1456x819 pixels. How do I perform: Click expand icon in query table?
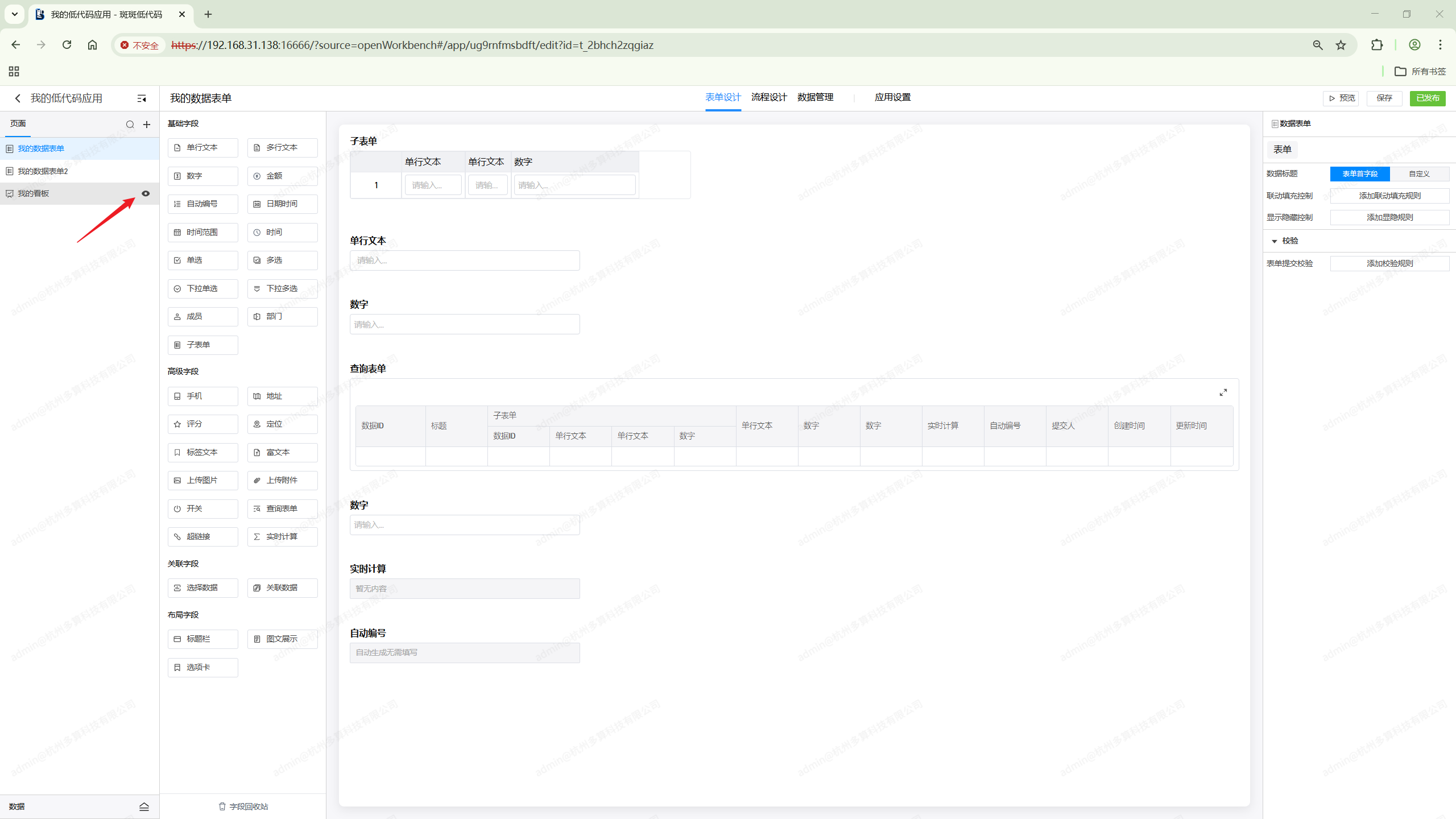point(1223,392)
